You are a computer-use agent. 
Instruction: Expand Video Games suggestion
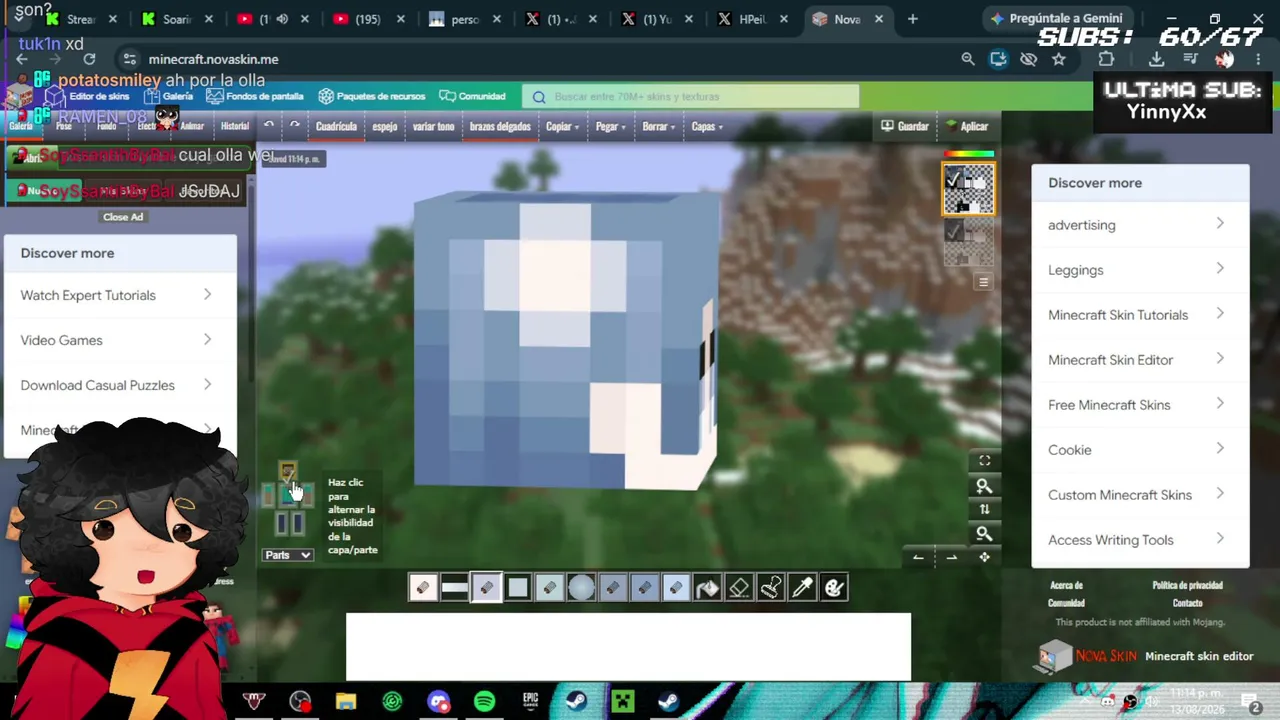click(118, 340)
